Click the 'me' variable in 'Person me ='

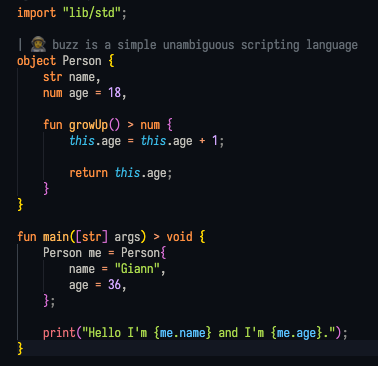95,253
